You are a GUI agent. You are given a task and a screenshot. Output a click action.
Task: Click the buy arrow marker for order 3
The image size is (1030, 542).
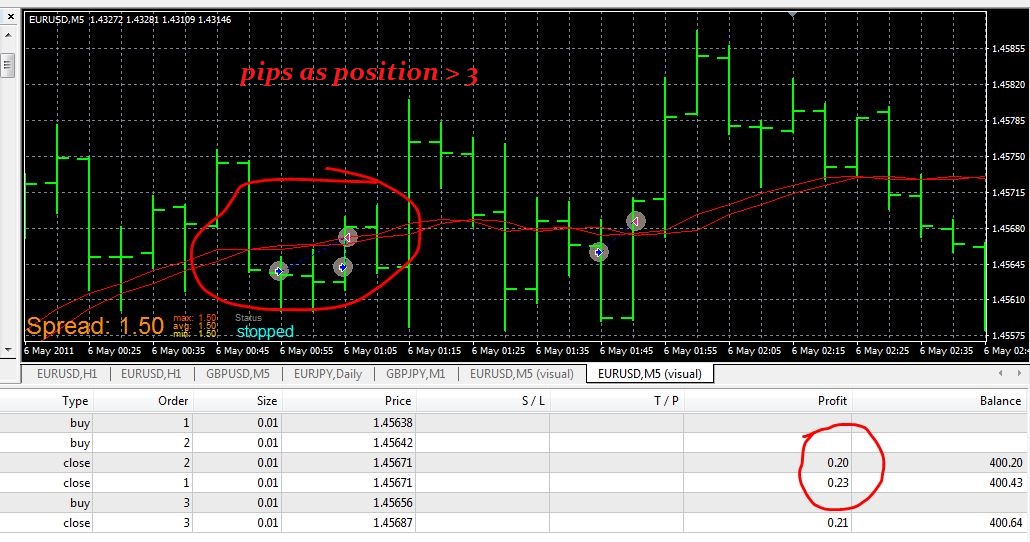598,252
